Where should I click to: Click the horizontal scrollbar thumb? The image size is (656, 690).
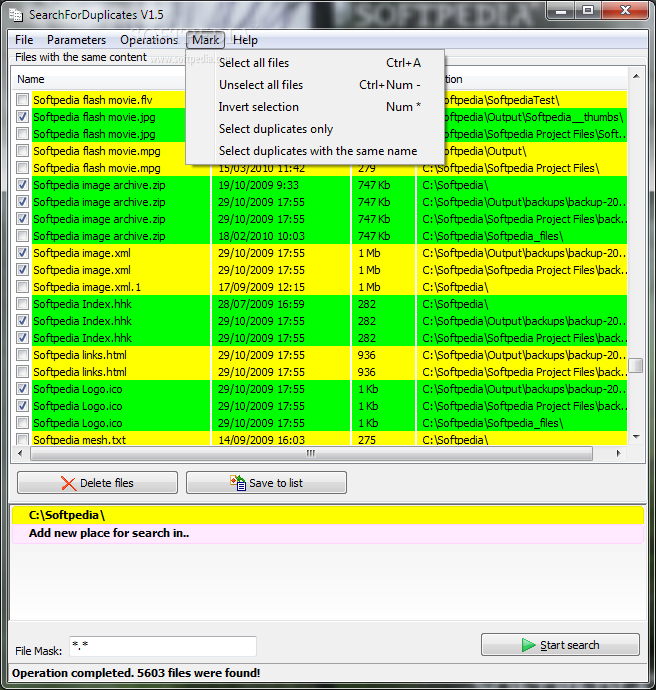(x=311, y=453)
